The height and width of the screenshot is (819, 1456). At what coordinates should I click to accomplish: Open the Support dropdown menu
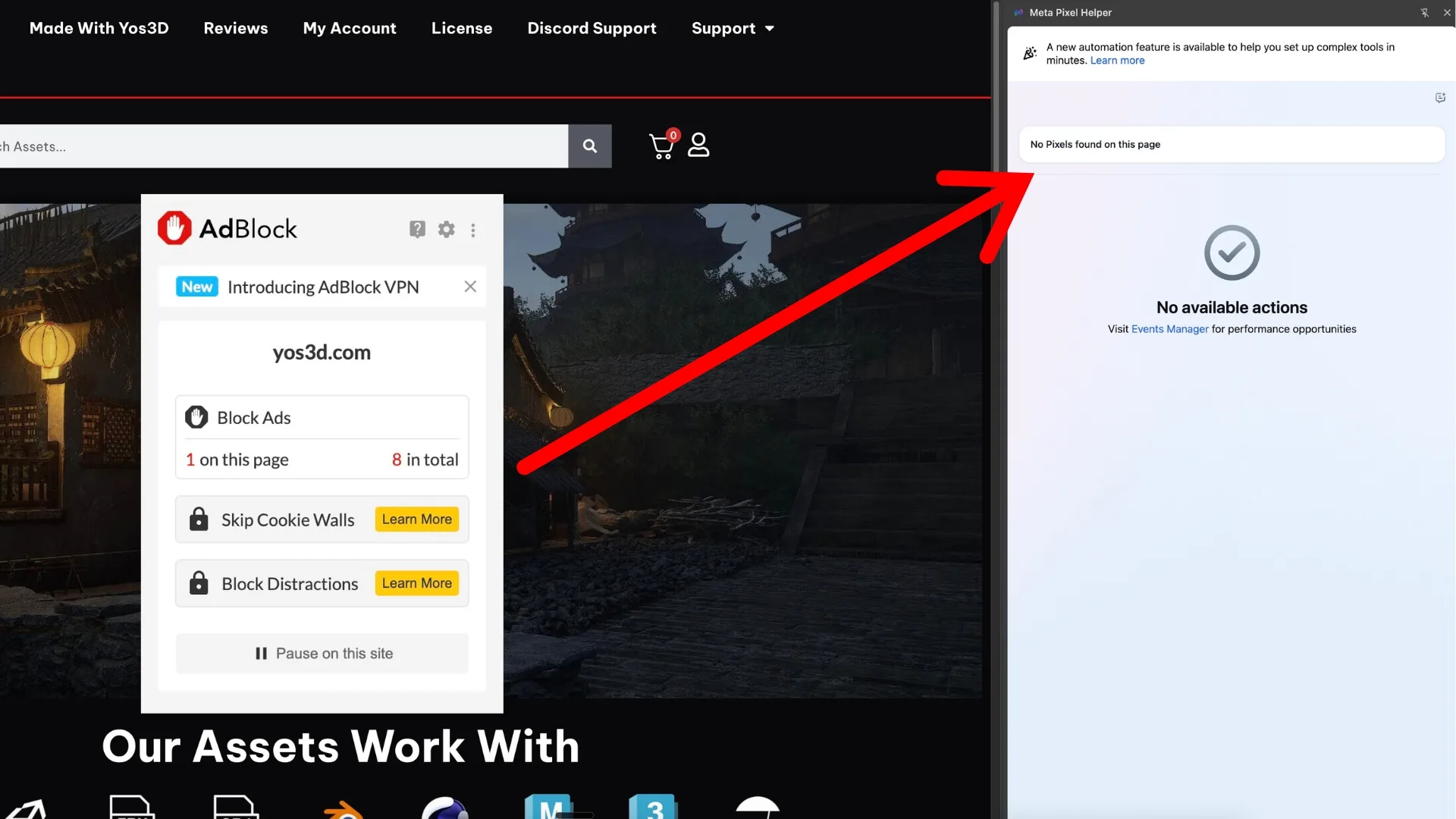pos(733,28)
